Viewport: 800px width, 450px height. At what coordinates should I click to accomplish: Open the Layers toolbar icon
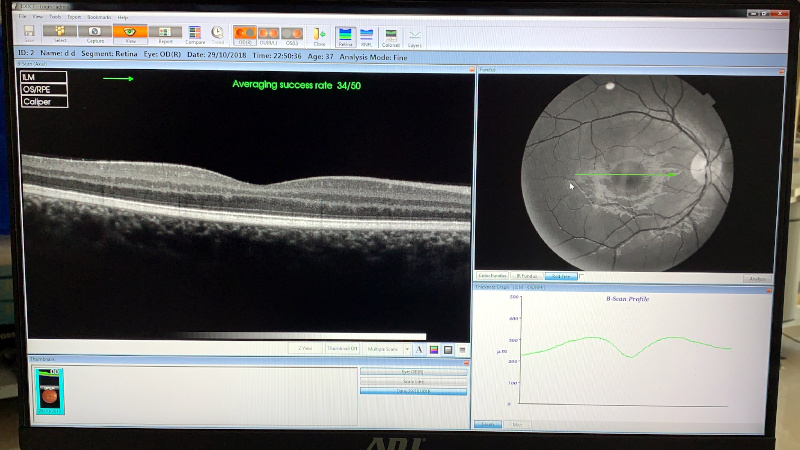[415, 36]
